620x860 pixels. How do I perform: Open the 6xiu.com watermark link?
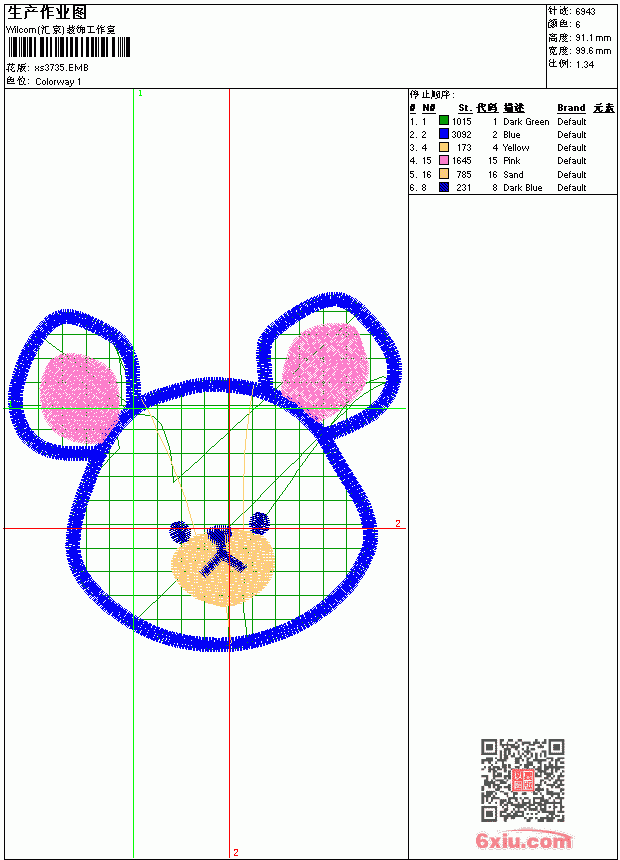pyautogui.click(x=523, y=840)
